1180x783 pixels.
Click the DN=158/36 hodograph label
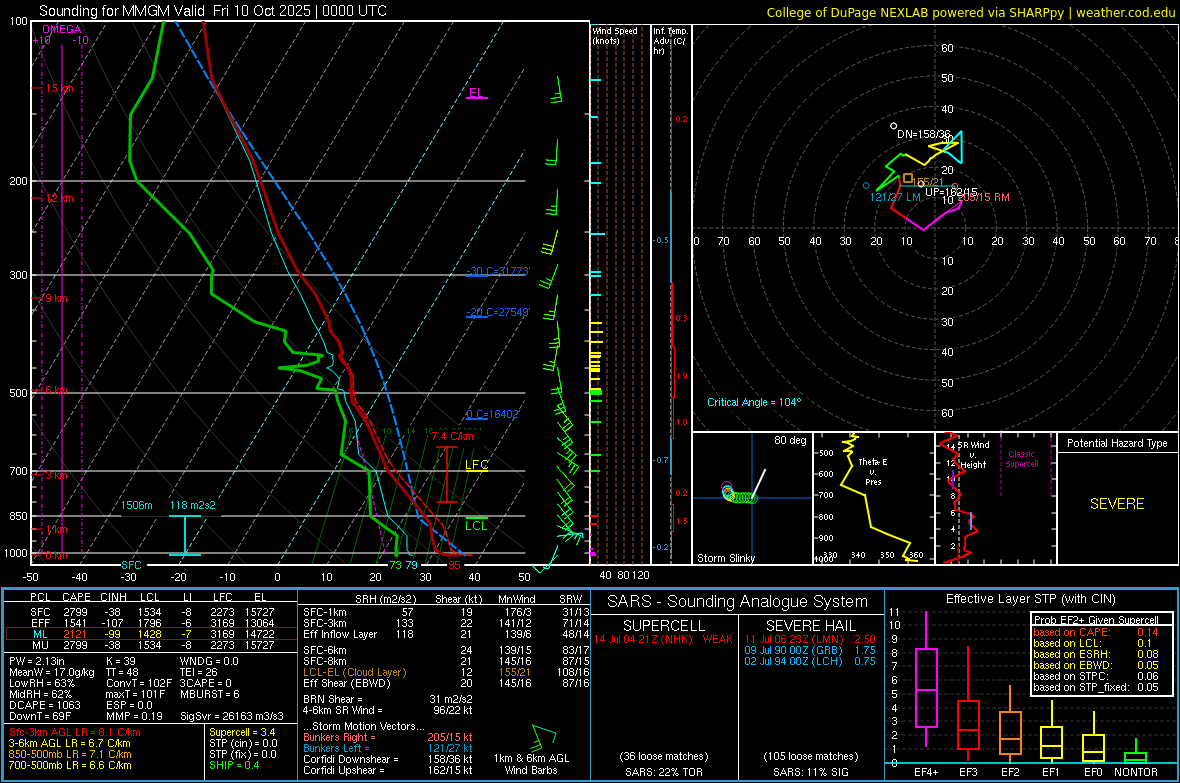pos(923,134)
